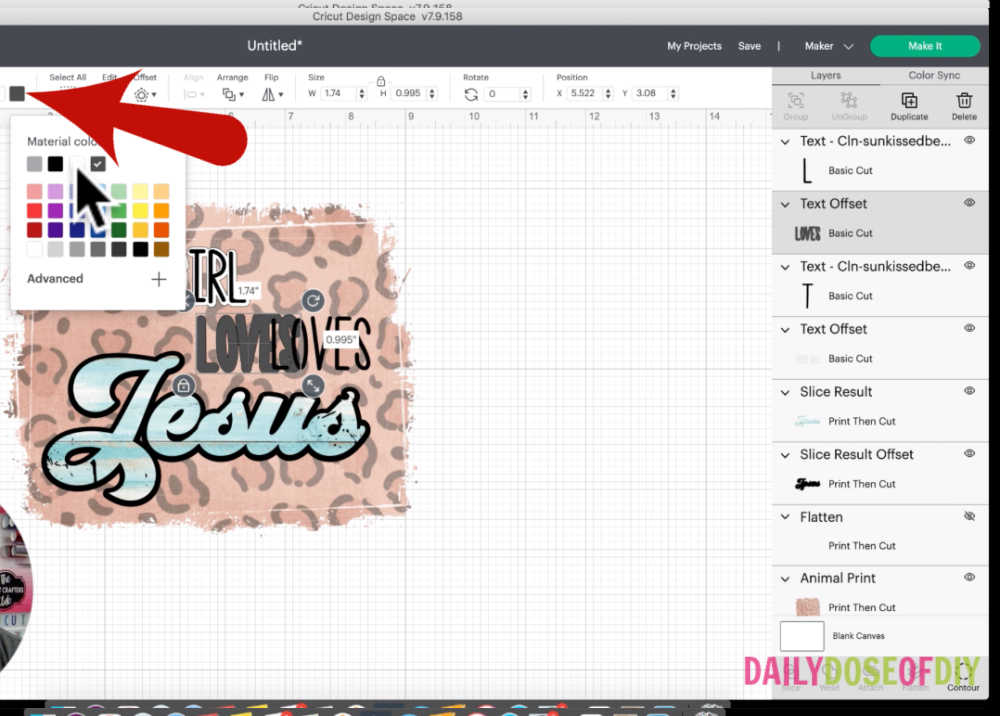
Task: Pick the black color swatch
Action: pos(55,163)
